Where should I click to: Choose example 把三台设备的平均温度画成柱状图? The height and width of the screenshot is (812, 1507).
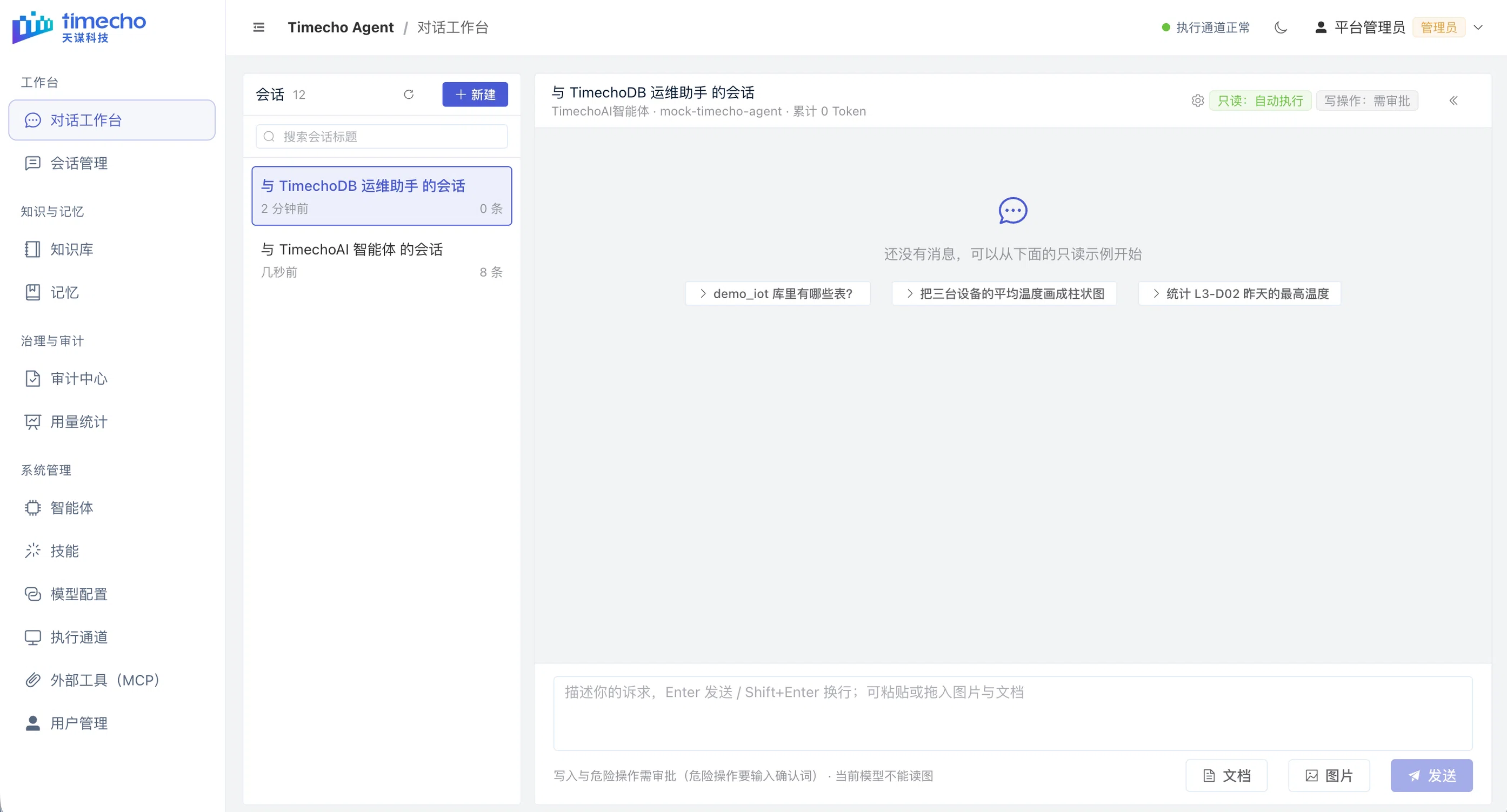click(1004, 293)
